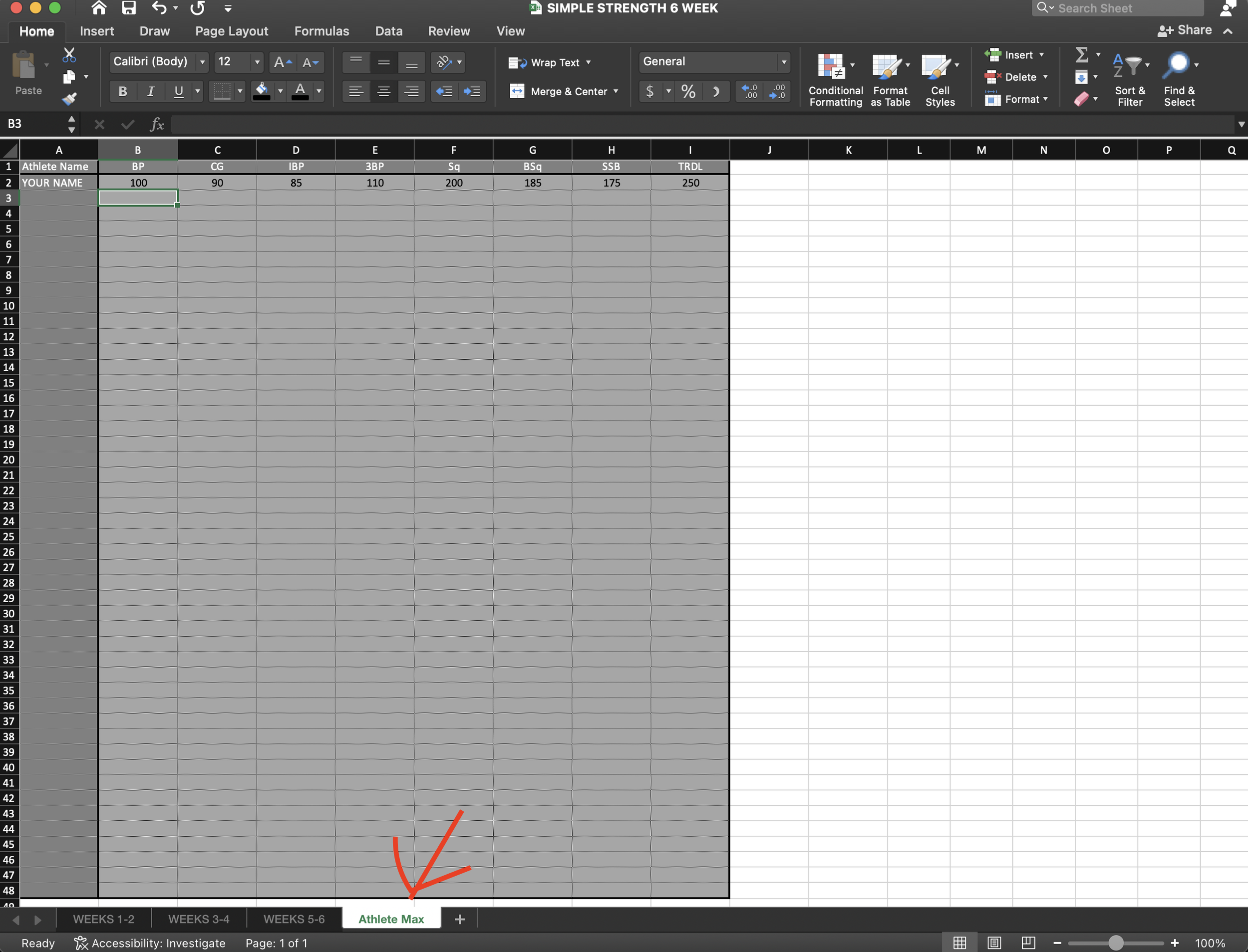Expand the General number format dropdown
This screenshot has height=952, width=1248.
pyautogui.click(x=784, y=62)
